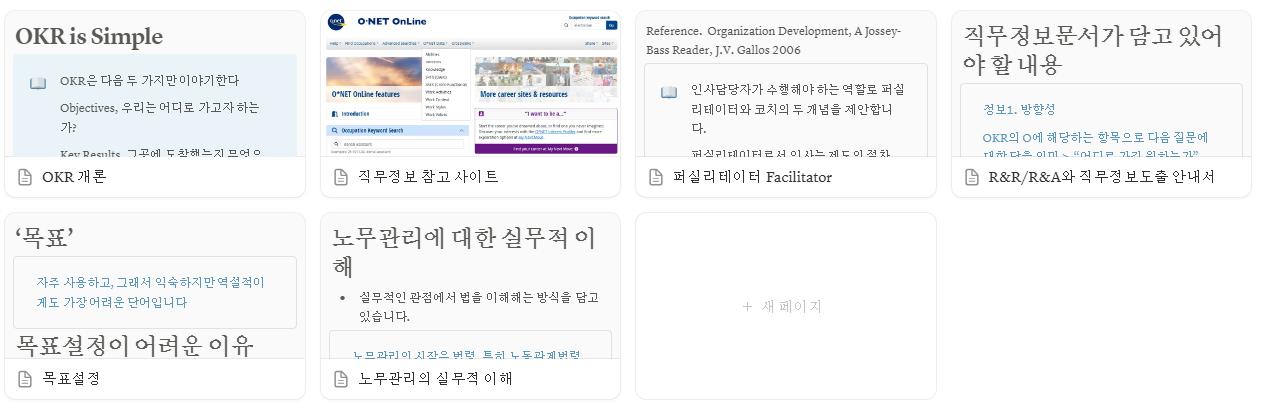Click page icon beside 직무정보 참고 사이트

click(341, 177)
